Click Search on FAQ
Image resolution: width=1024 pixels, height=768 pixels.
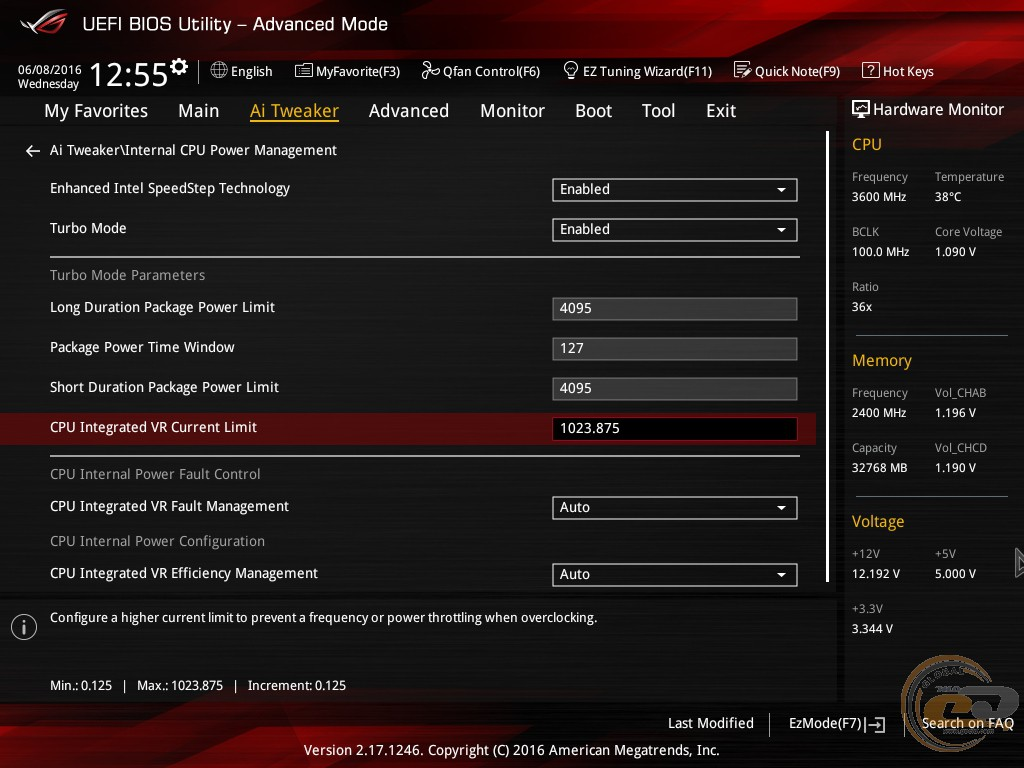click(x=967, y=723)
